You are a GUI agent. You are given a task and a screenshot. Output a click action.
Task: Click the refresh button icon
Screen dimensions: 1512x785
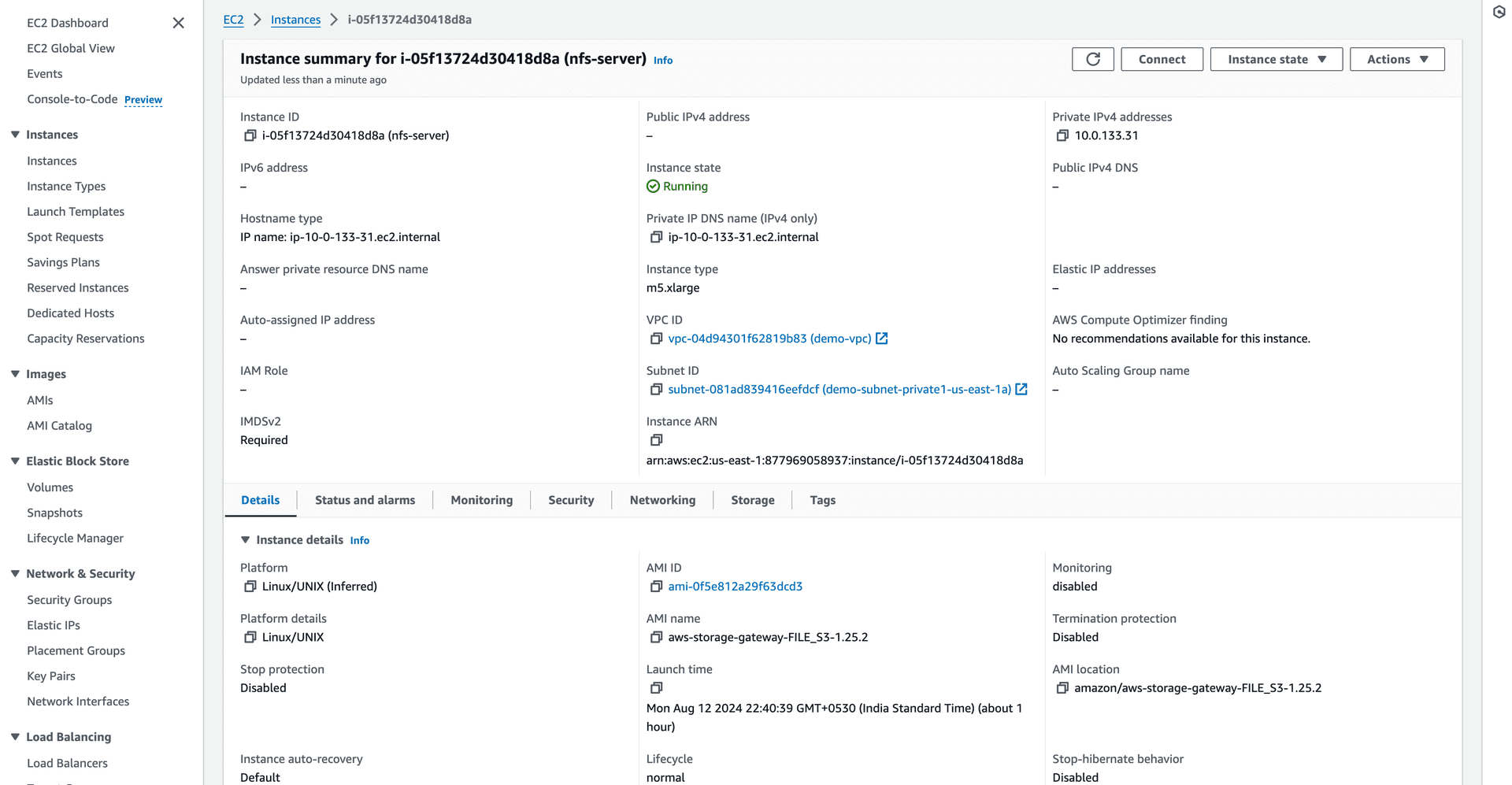click(x=1093, y=59)
